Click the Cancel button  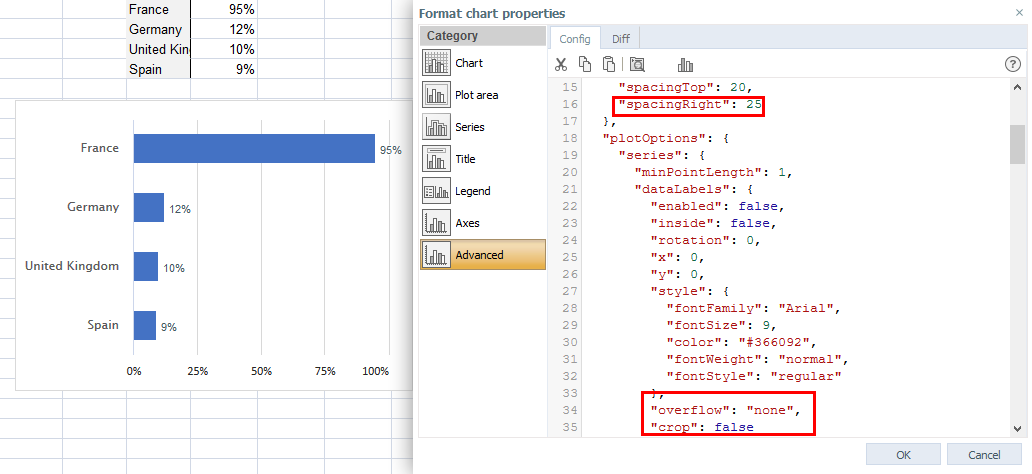coord(984,455)
